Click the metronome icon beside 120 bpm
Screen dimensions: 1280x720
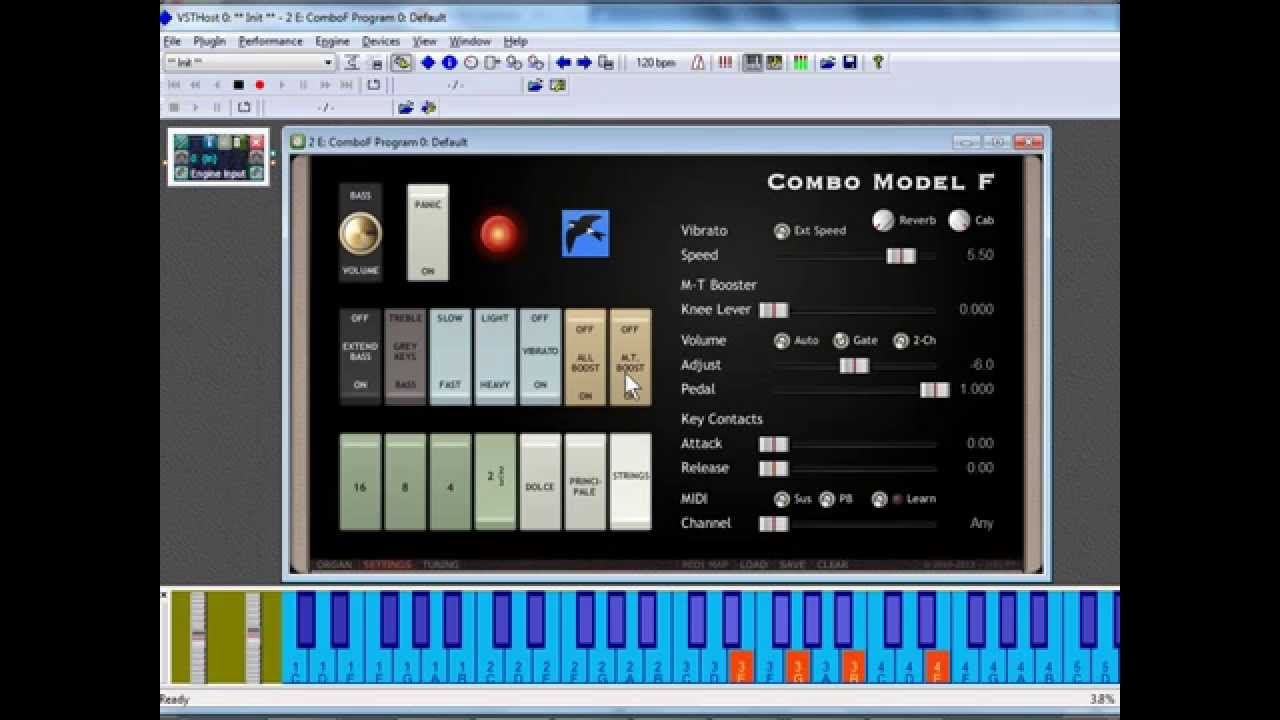(x=698, y=62)
